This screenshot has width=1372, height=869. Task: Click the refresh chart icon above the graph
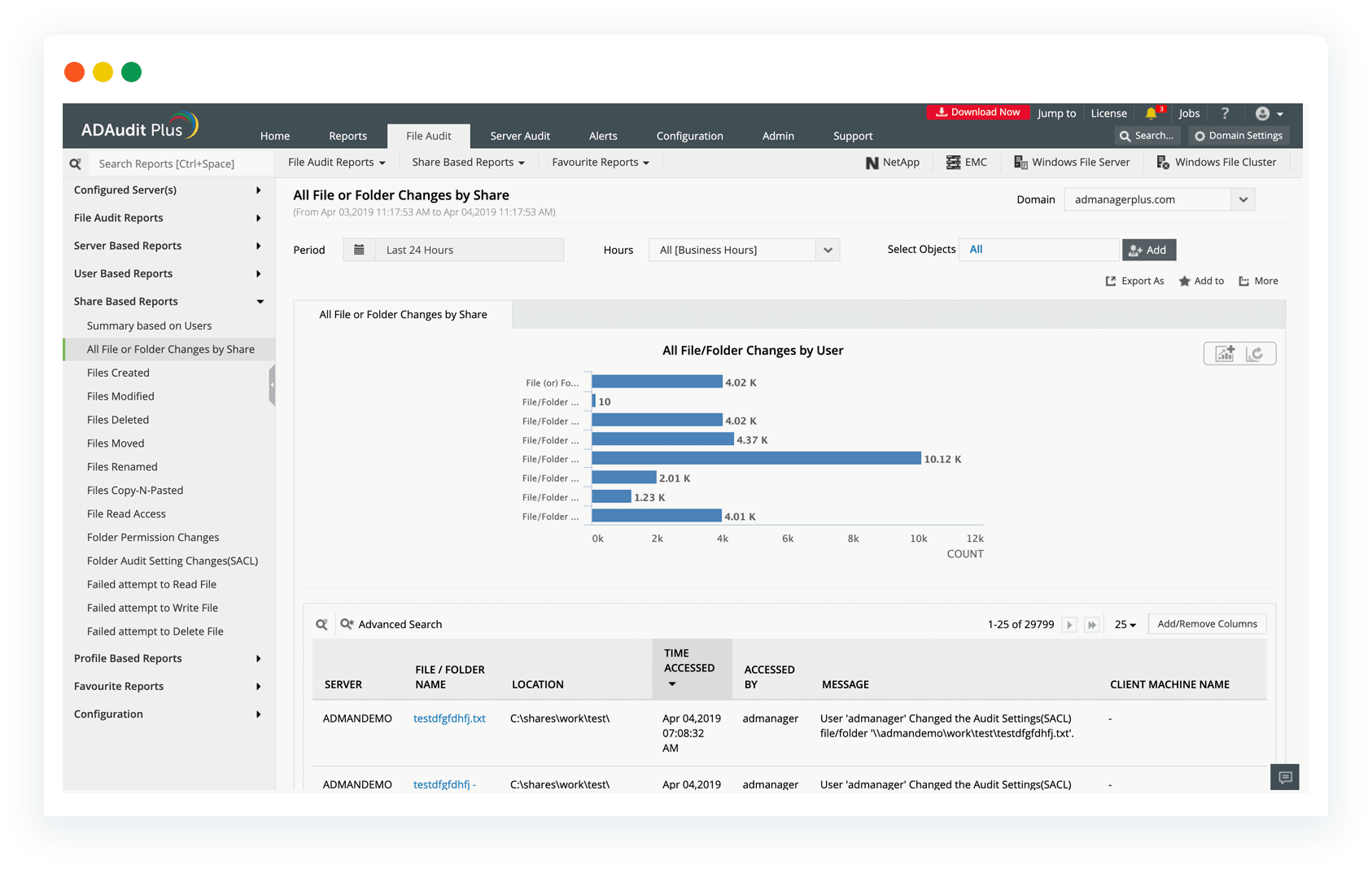tap(1255, 353)
